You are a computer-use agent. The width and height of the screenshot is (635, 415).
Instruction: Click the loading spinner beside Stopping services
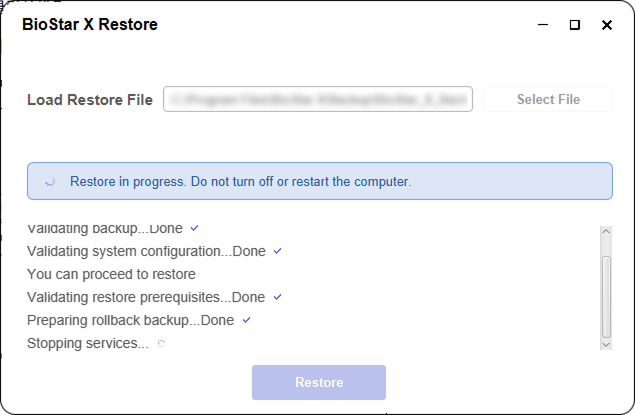pyautogui.click(x=162, y=343)
